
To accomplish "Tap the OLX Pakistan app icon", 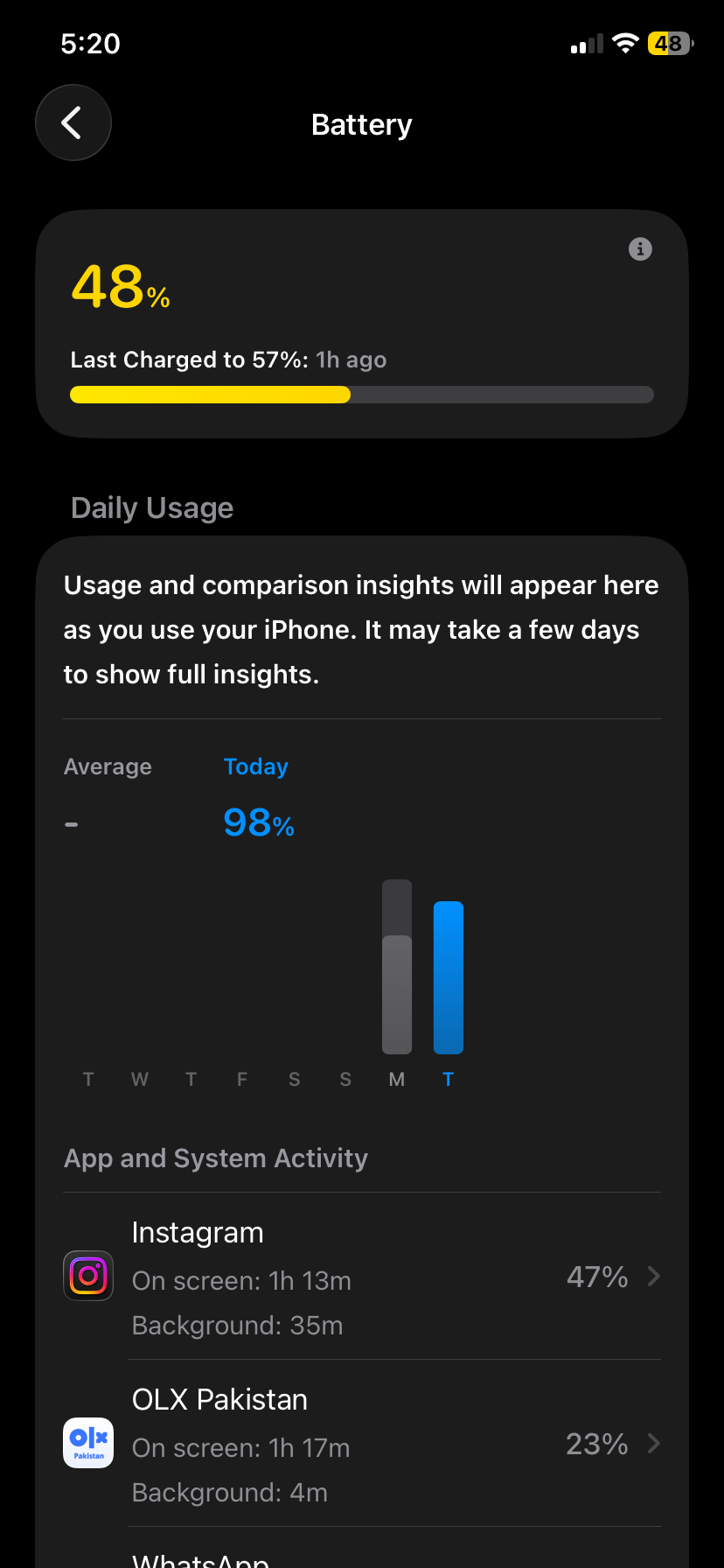I will pos(88,1443).
